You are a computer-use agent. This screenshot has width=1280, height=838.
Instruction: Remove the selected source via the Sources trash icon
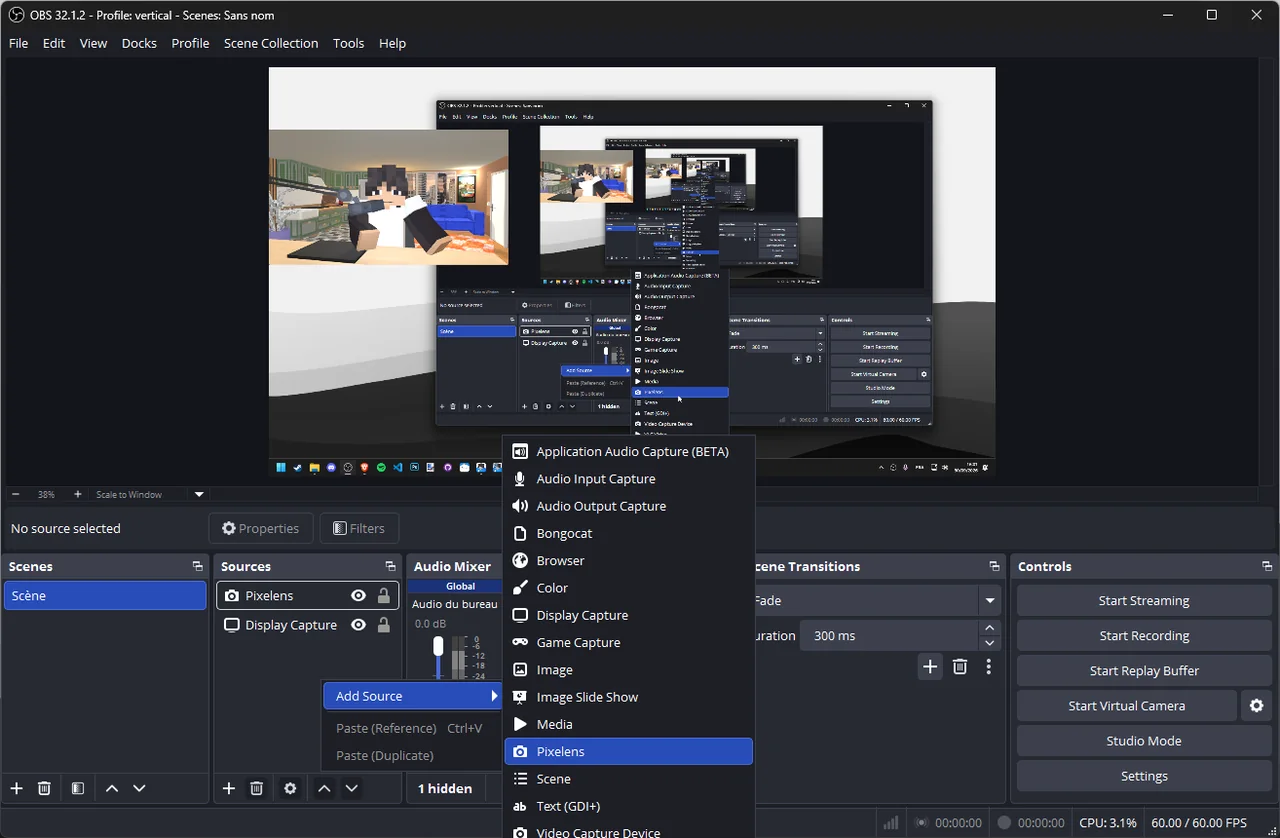pos(256,788)
